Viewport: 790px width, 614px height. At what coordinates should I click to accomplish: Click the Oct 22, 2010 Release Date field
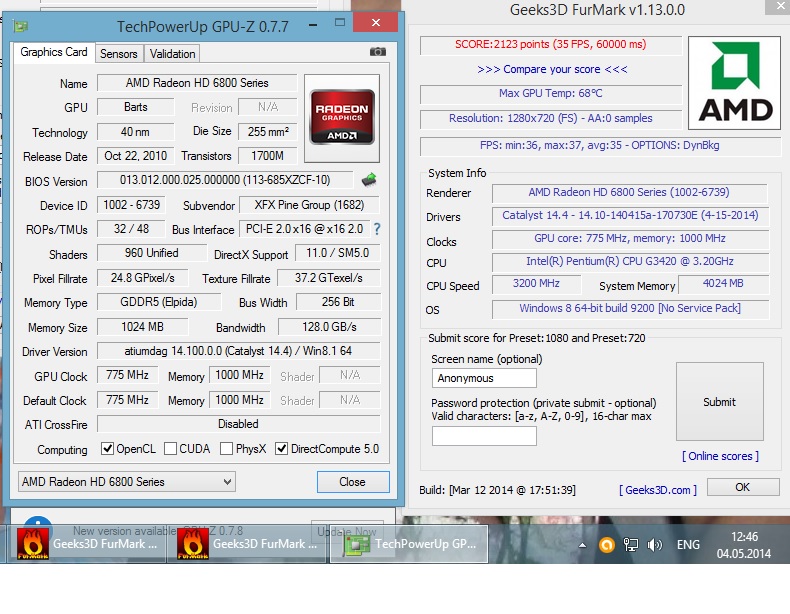click(136, 156)
